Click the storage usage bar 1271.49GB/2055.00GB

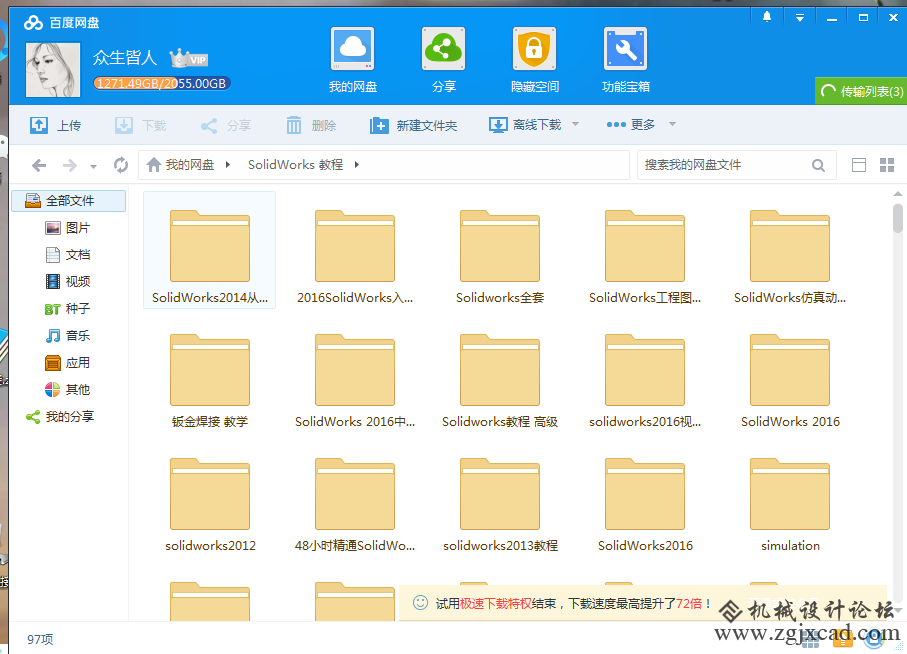pos(162,83)
